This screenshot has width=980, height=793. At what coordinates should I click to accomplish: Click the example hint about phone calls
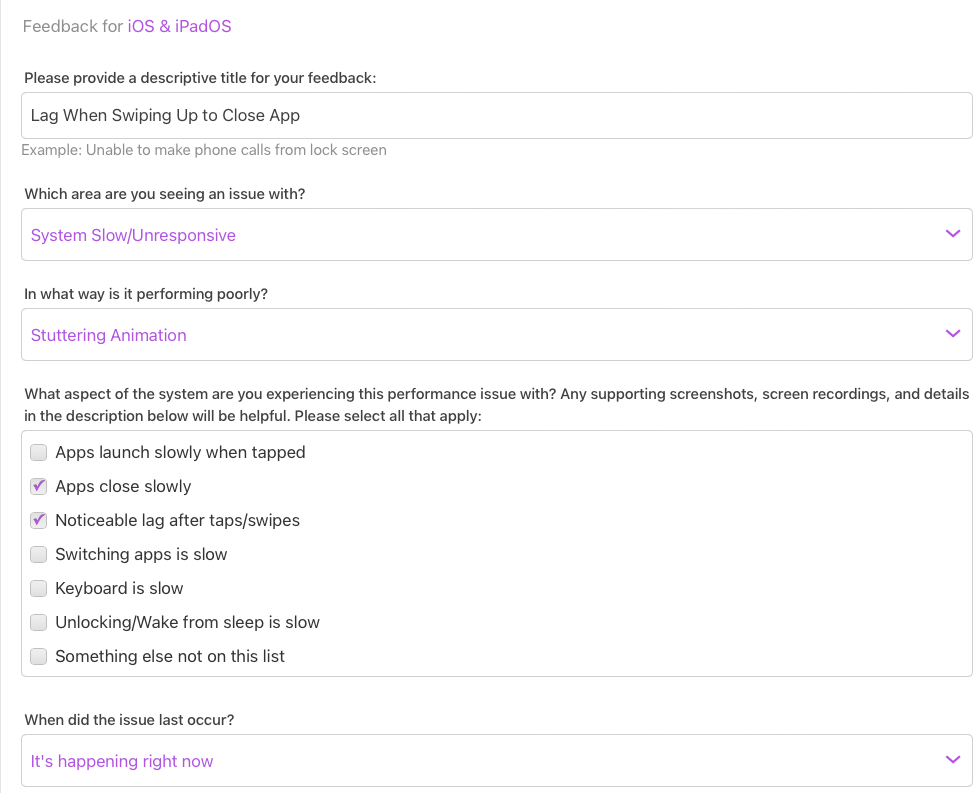204,150
